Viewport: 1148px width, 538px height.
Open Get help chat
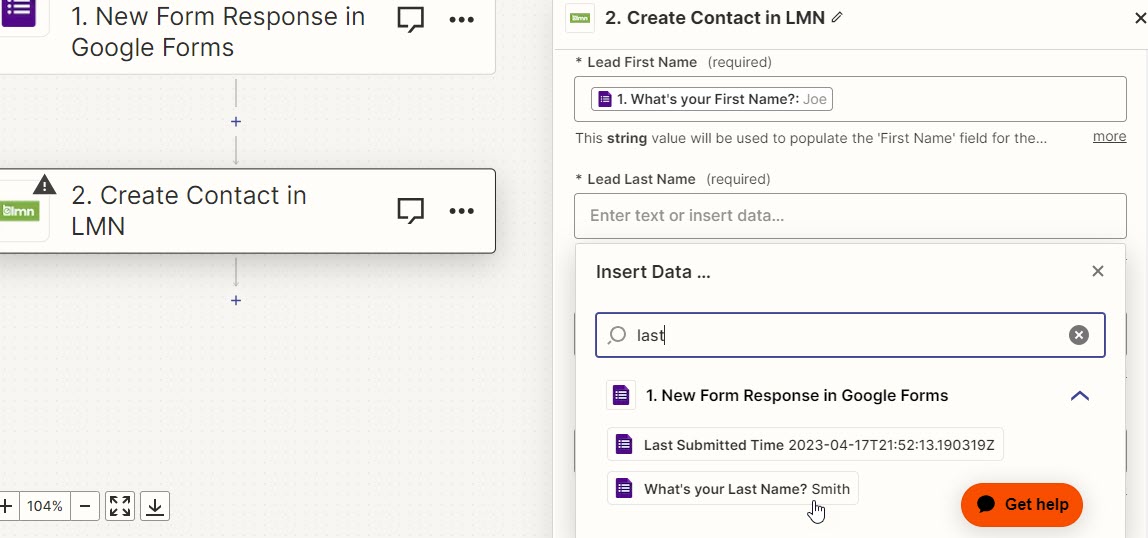(1022, 504)
